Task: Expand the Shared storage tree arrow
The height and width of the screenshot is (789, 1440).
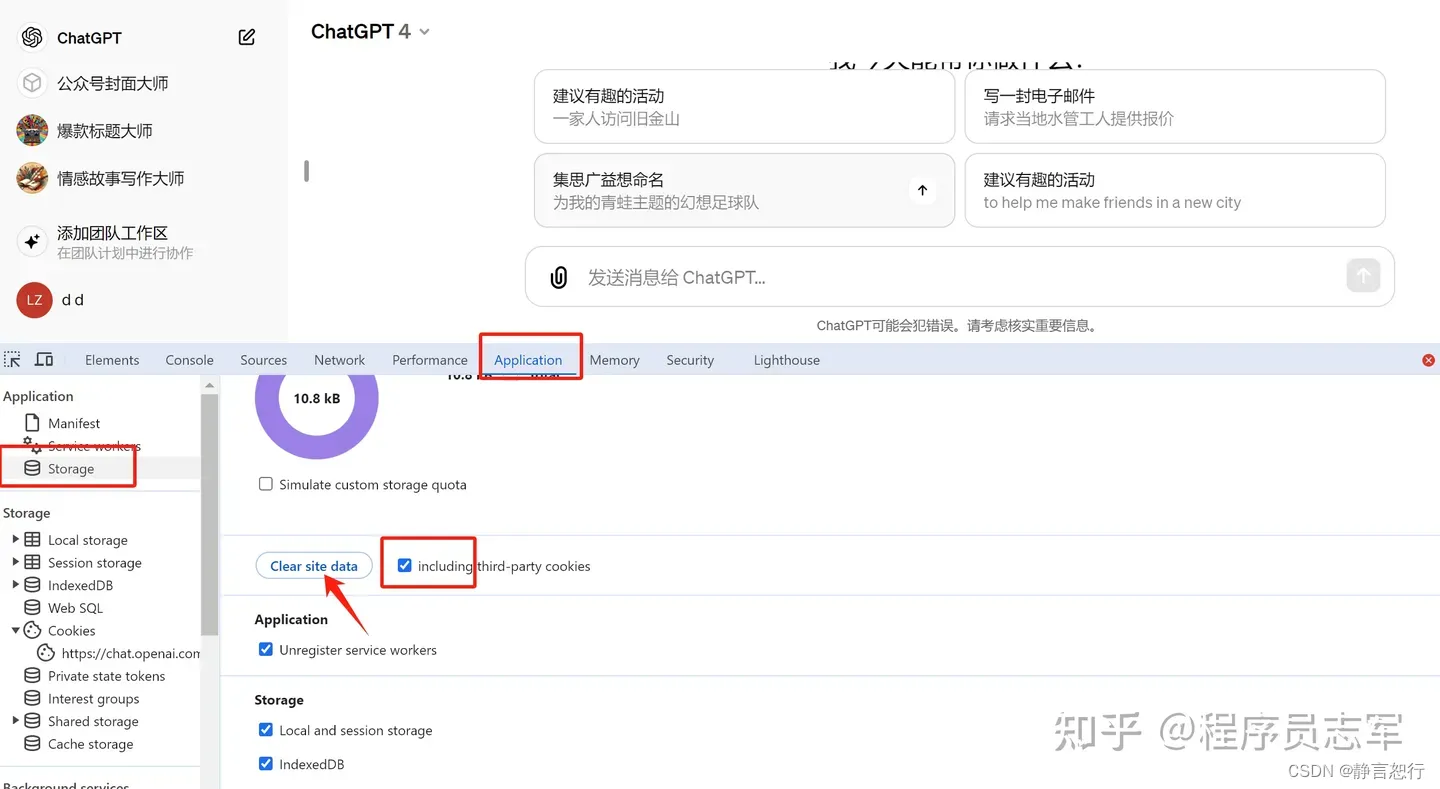Action: tap(15, 721)
